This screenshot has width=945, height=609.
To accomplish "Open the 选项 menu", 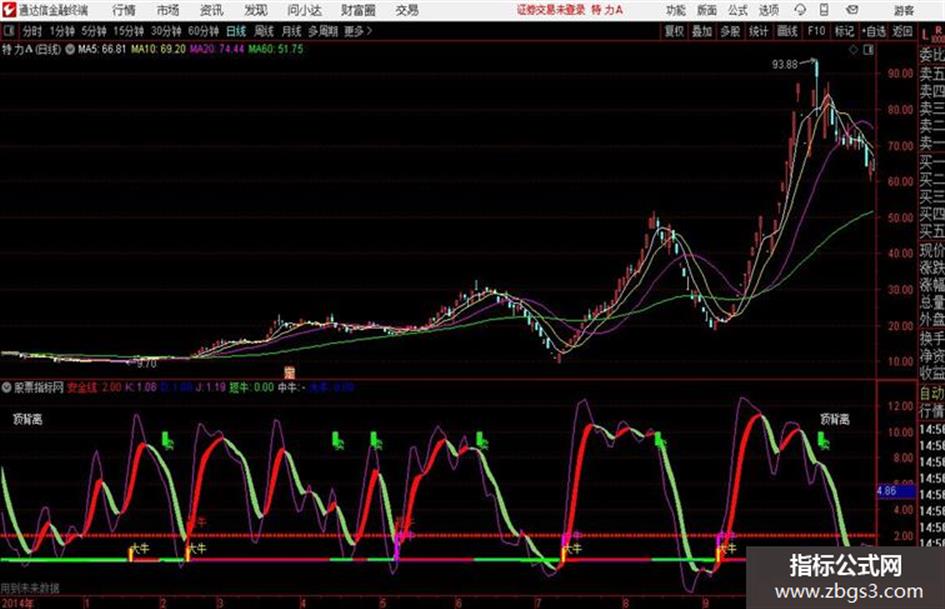I will (768, 10).
